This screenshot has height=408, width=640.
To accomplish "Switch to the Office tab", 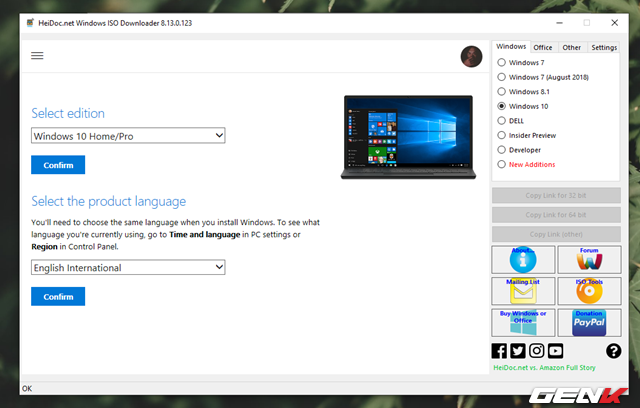I will pyautogui.click(x=543, y=47).
